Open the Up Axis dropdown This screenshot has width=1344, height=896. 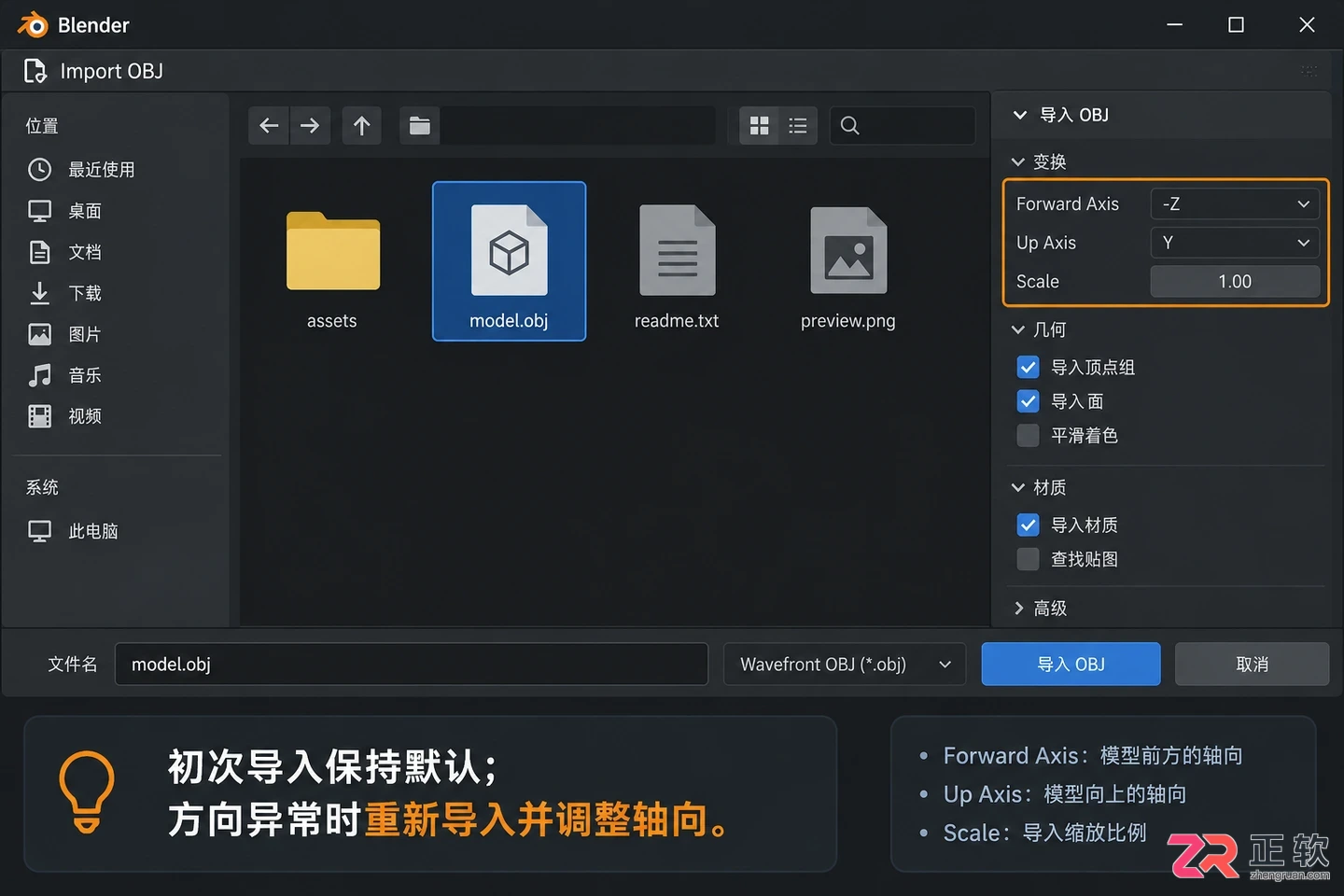click(x=1235, y=243)
